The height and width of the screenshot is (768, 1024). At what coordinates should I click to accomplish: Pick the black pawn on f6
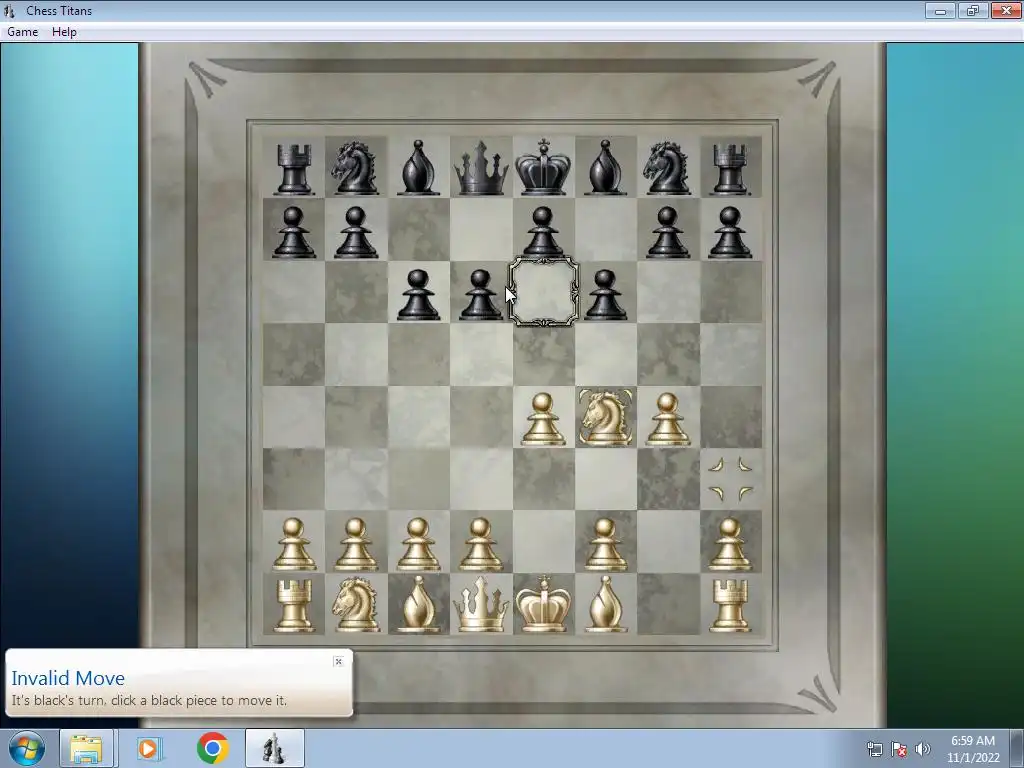click(x=605, y=295)
